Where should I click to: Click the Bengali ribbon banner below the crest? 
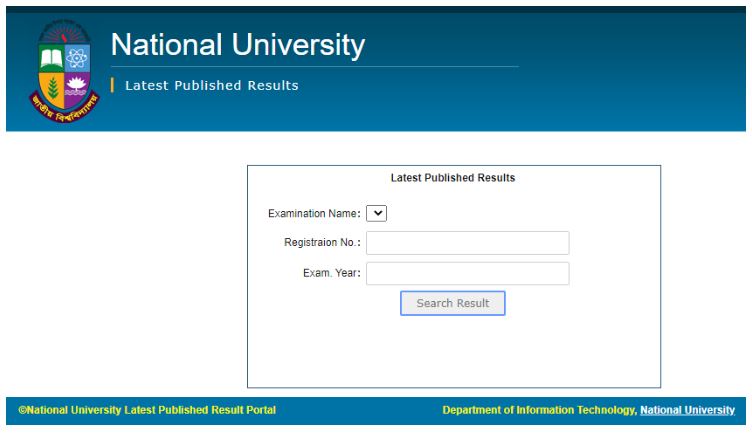[64, 107]
